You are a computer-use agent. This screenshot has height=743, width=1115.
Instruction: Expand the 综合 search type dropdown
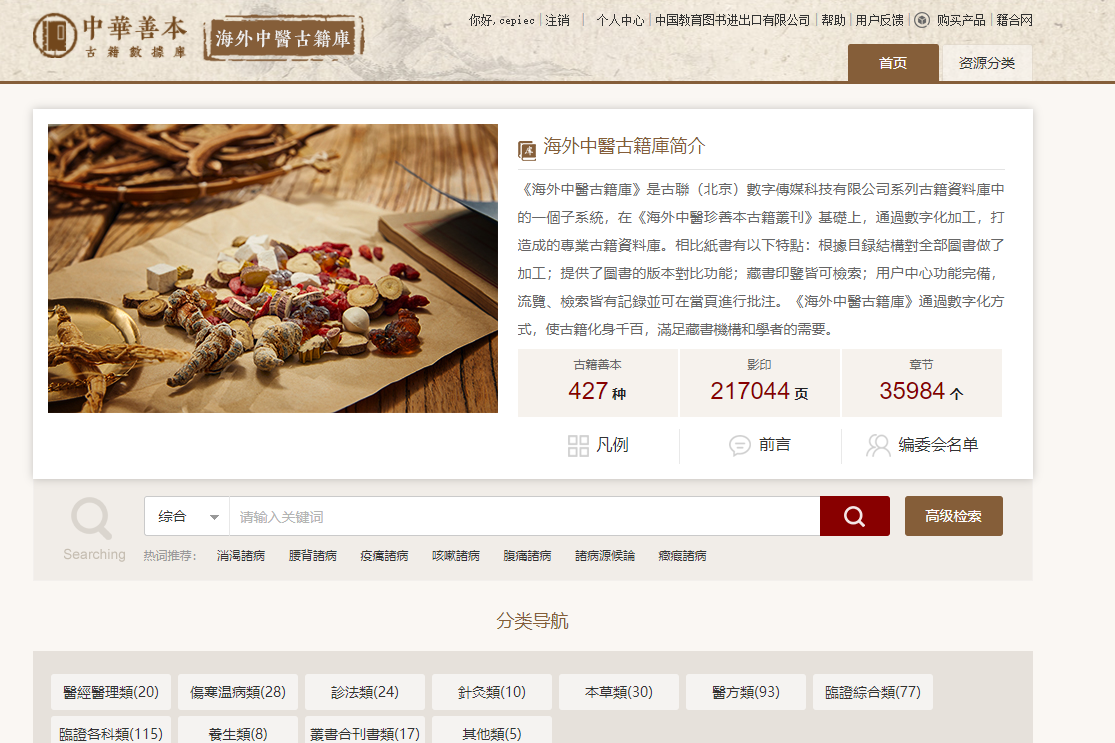(x=187, y=516)
